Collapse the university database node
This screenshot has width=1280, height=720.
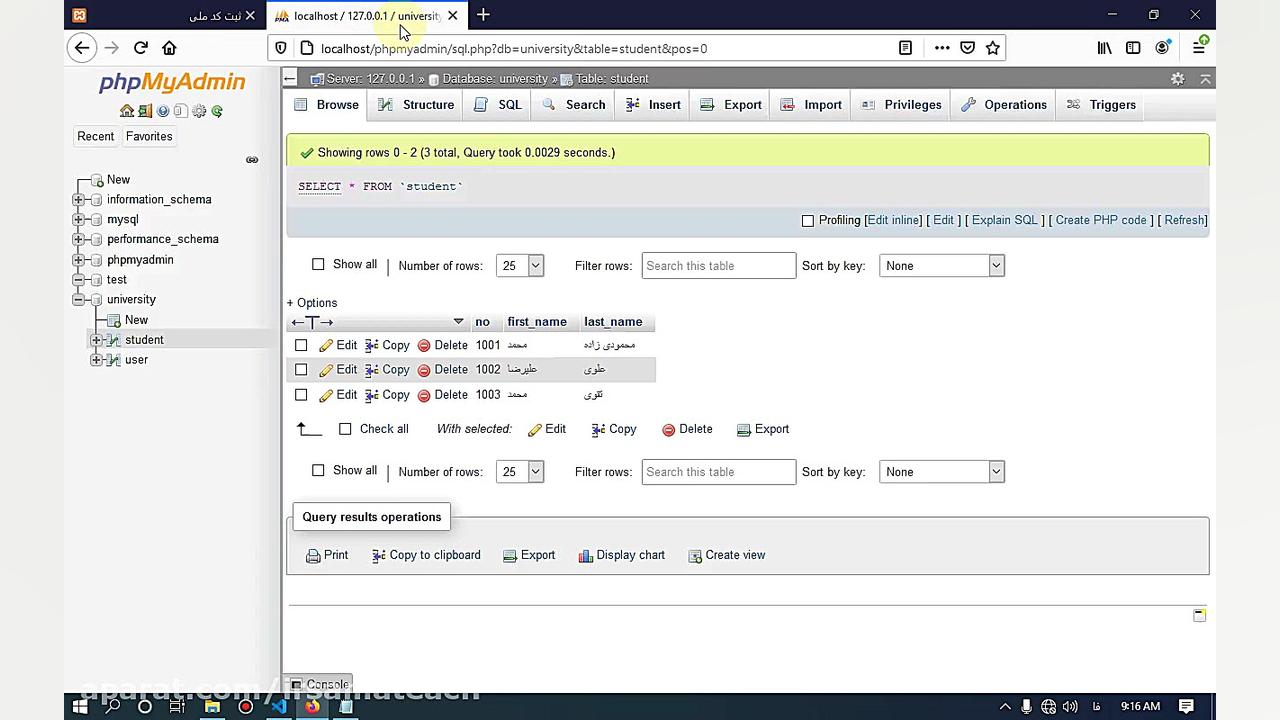point(79,300)
